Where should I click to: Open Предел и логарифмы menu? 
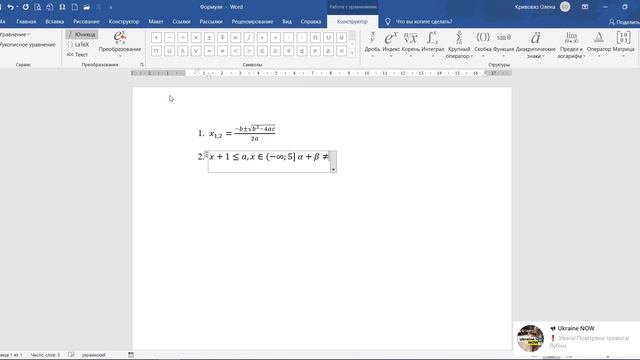tap(571, 44)
